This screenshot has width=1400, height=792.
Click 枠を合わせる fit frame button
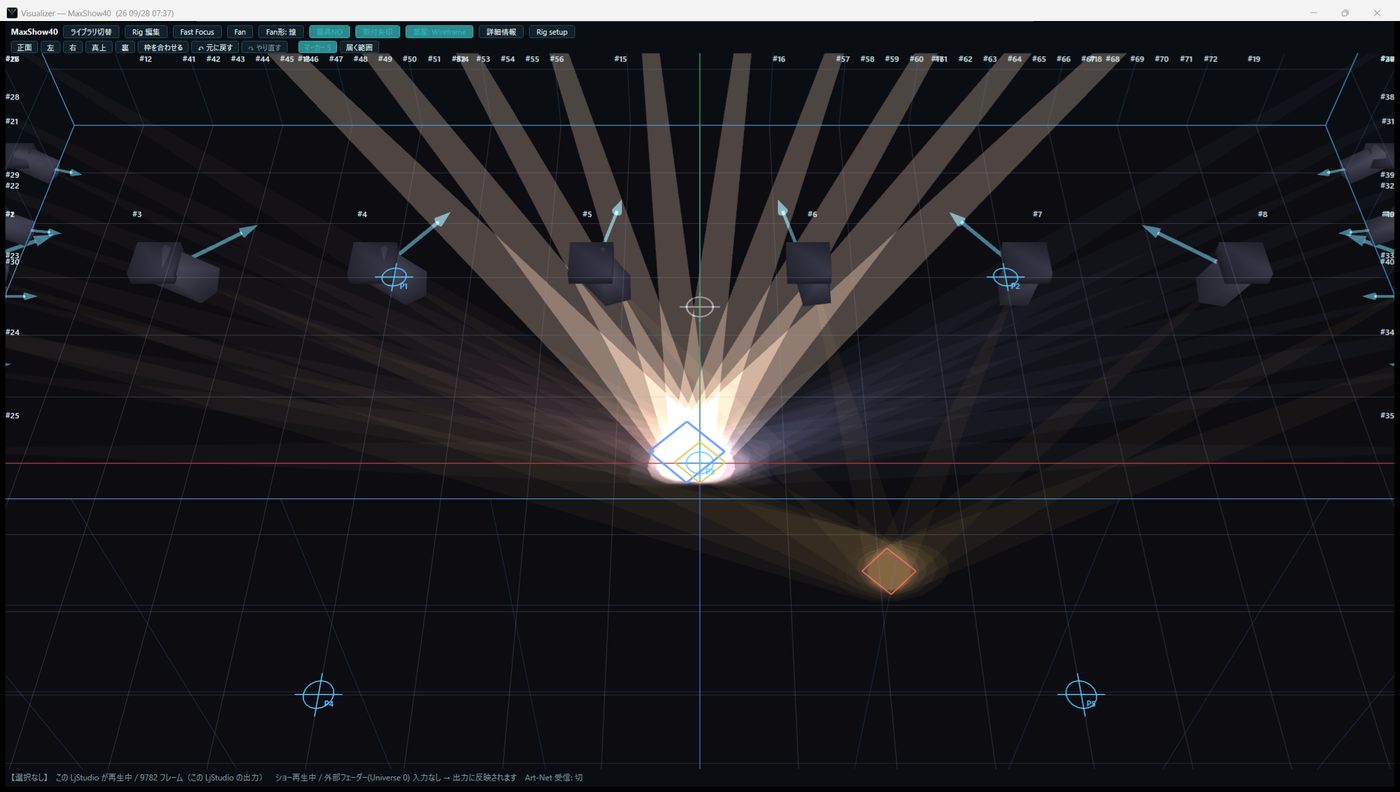point(163,47)
